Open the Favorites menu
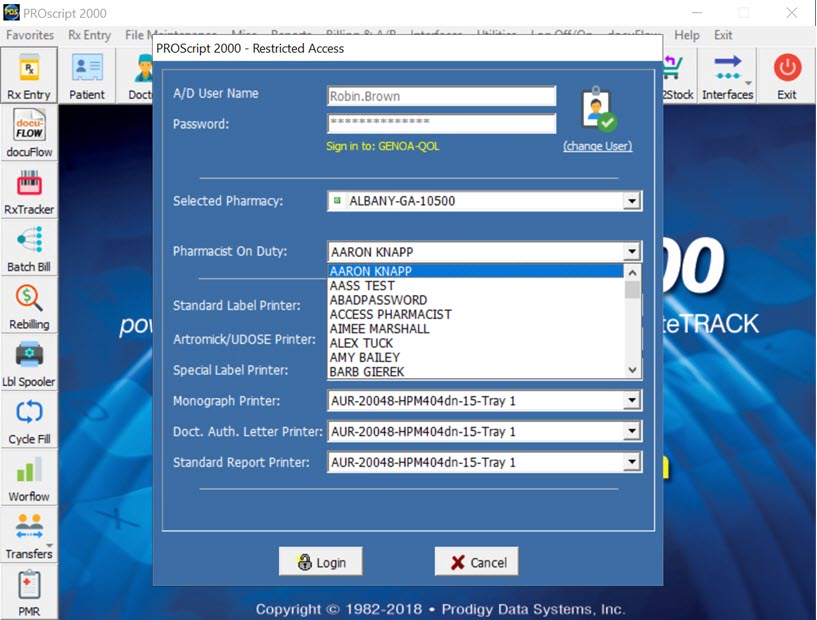This screenshot has height=620, width=817. (x=30, y=35)
